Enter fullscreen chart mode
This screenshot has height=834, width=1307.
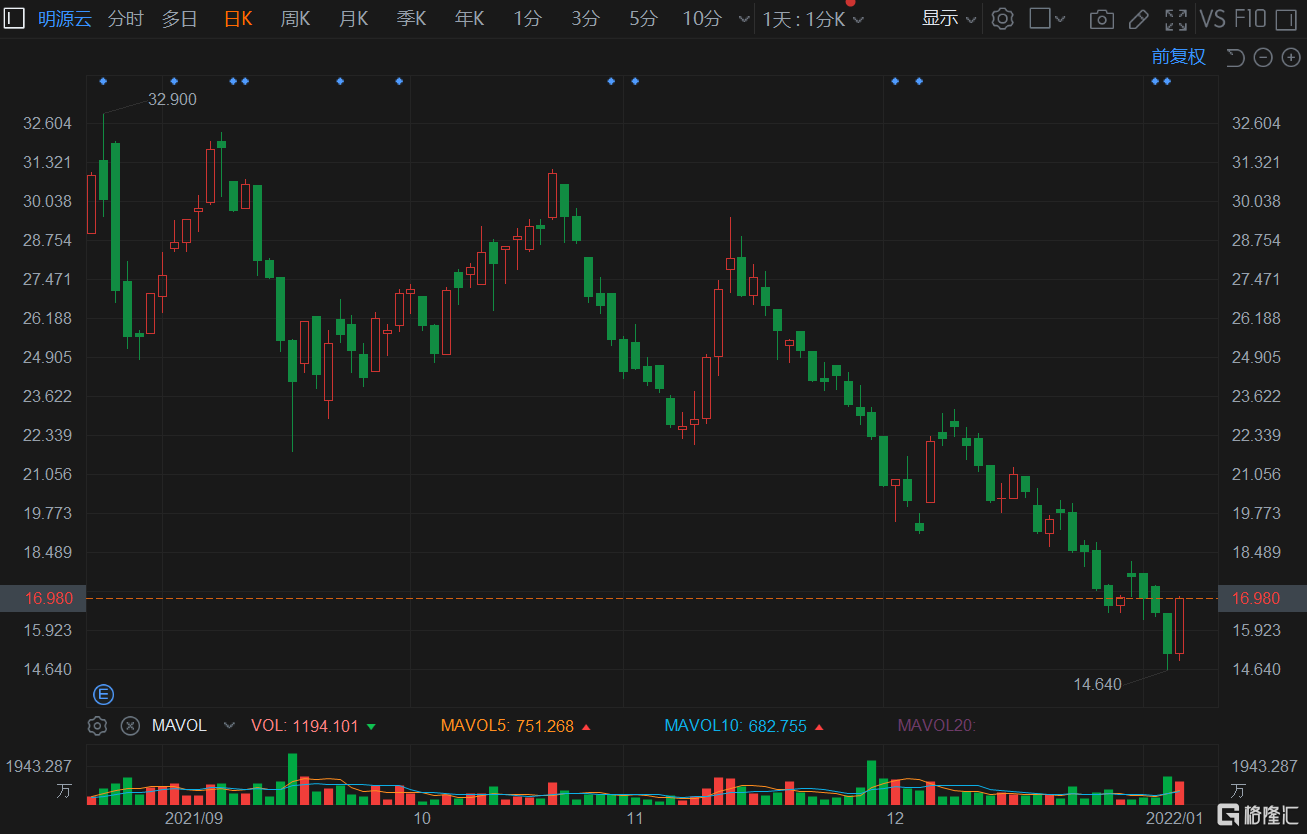coord(1177,19)
